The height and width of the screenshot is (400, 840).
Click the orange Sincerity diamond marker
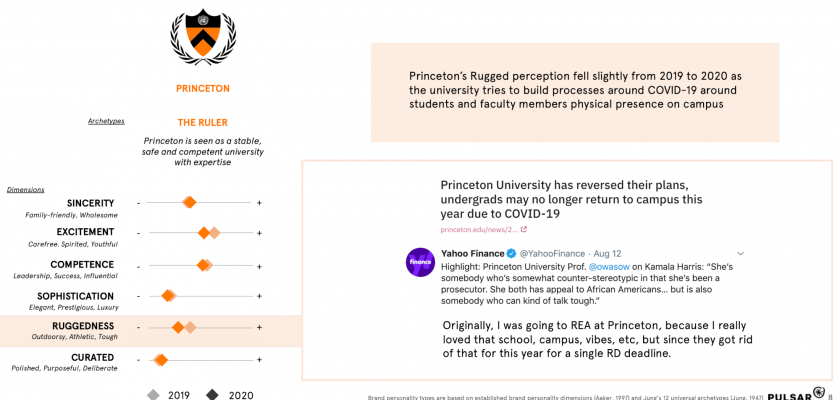189,202
